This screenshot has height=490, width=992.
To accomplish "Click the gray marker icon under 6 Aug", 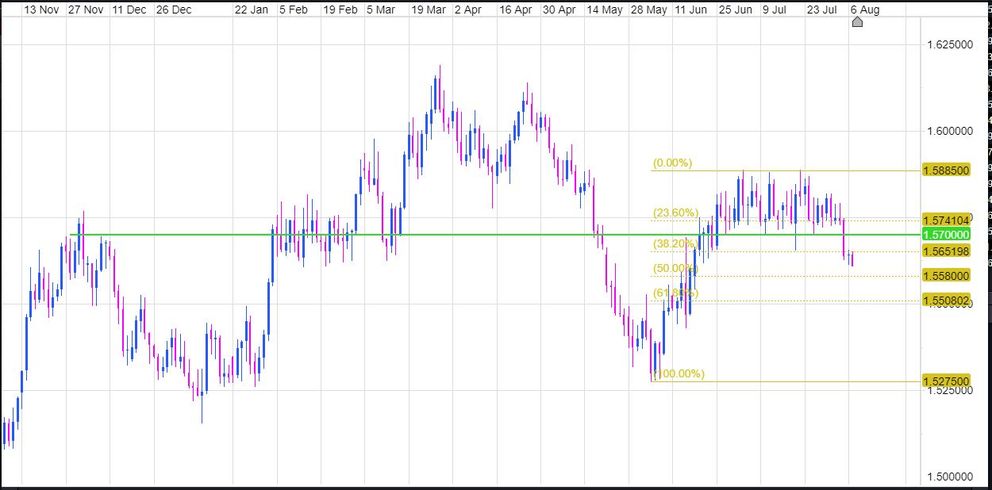I will point(857,22).
